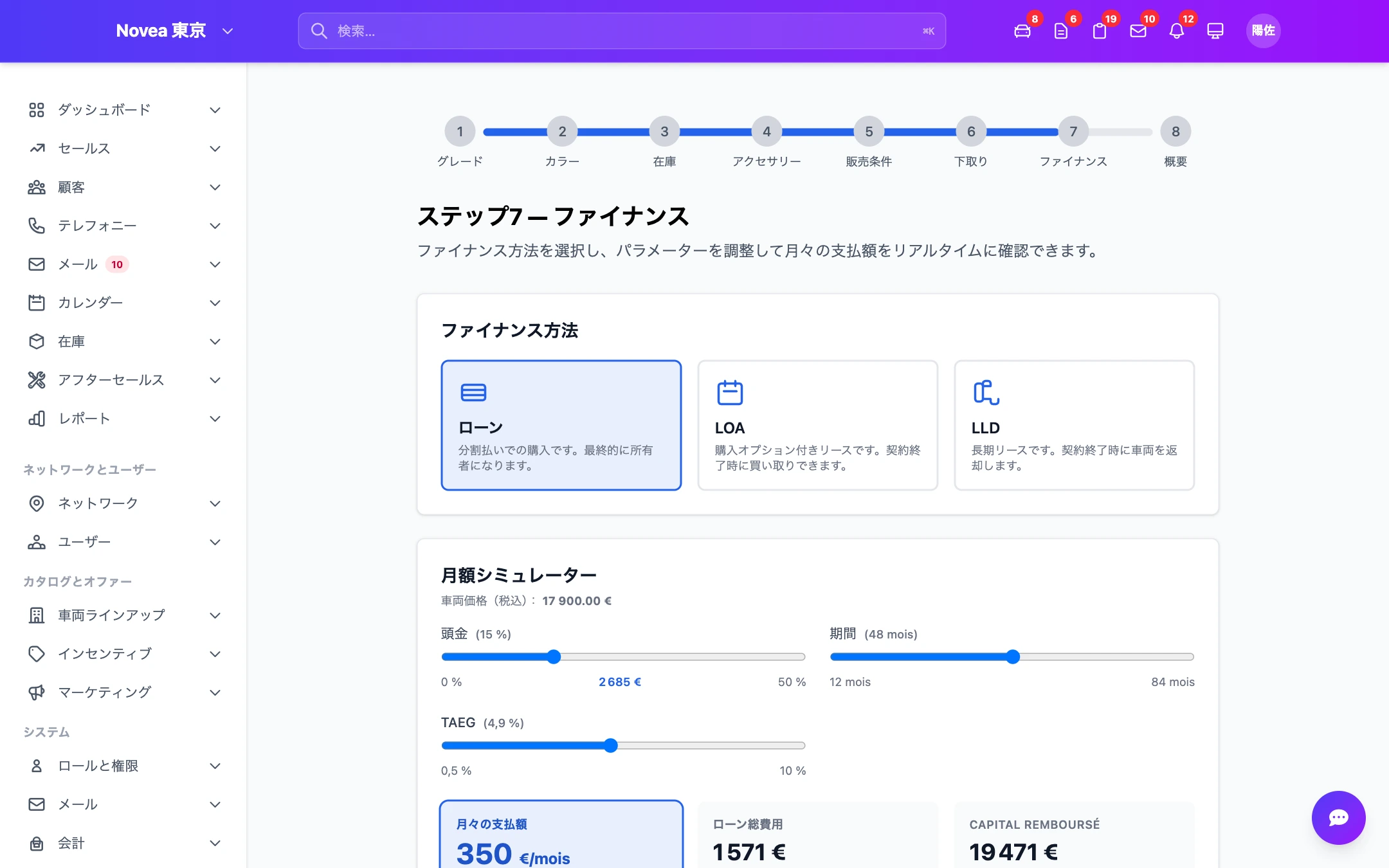The width and height of the screenshot is (1389, 868).
Task: Go to step 4 アクセサリー
Action: pos(767,132)
